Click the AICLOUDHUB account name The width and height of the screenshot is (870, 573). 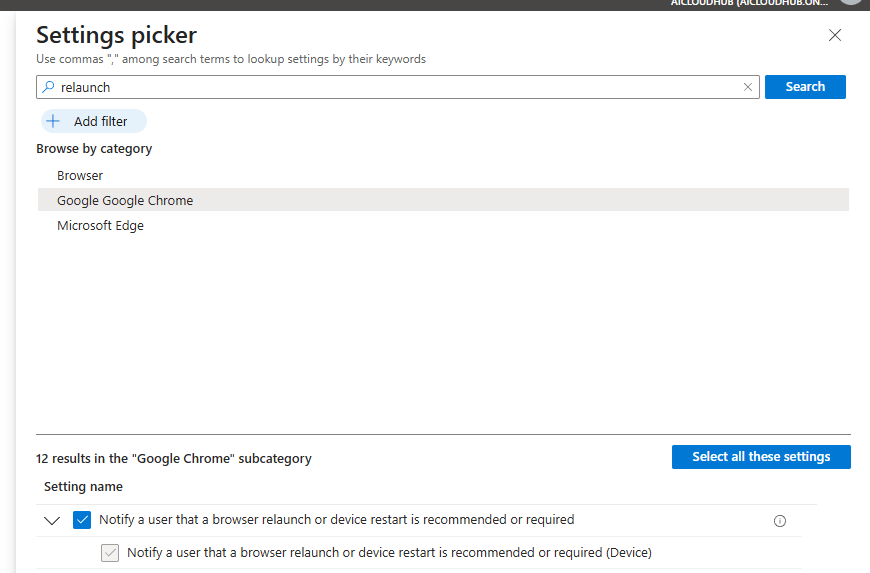tap(750, 3)
